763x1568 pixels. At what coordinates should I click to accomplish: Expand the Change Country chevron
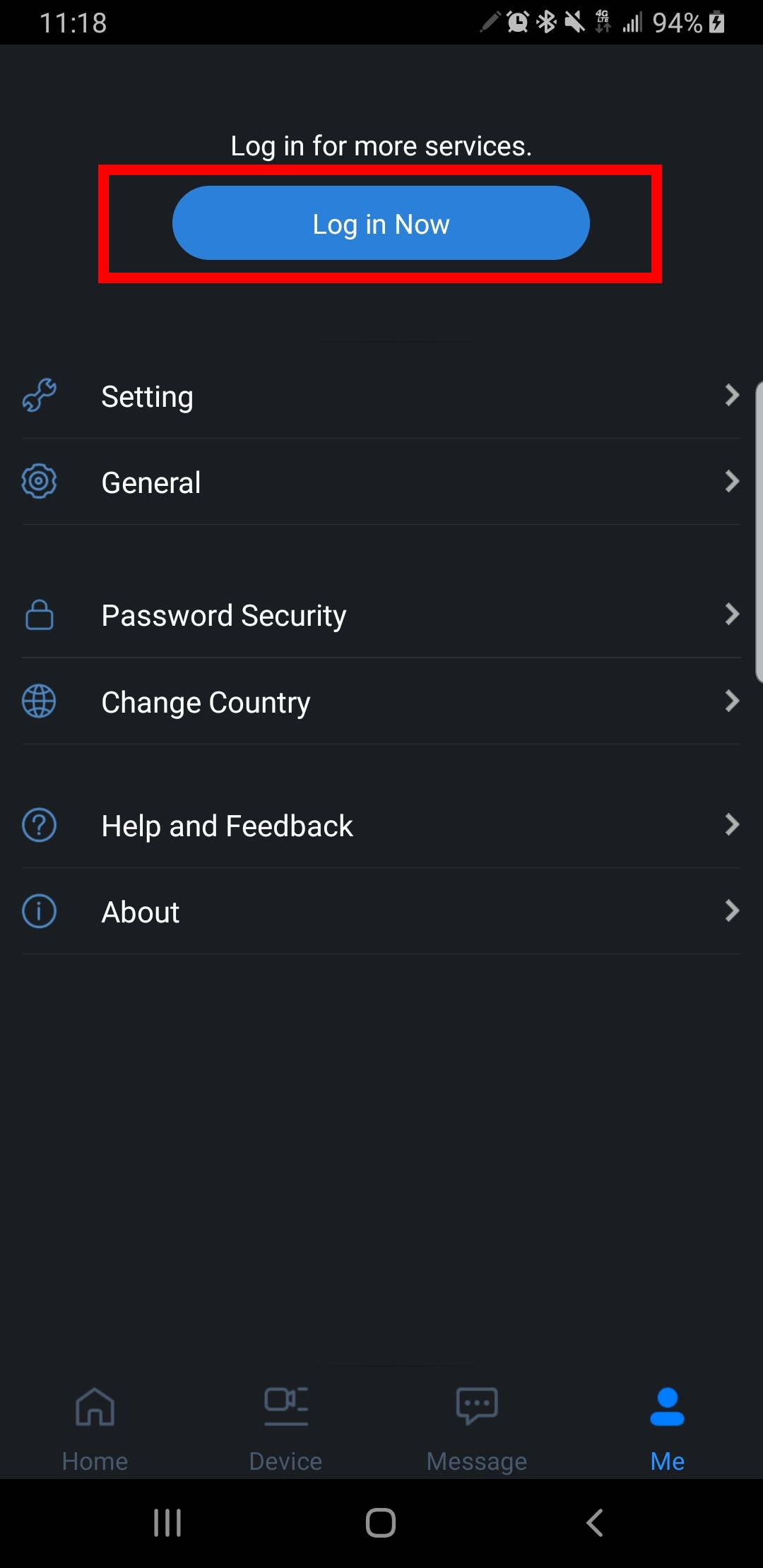(732, 701)
